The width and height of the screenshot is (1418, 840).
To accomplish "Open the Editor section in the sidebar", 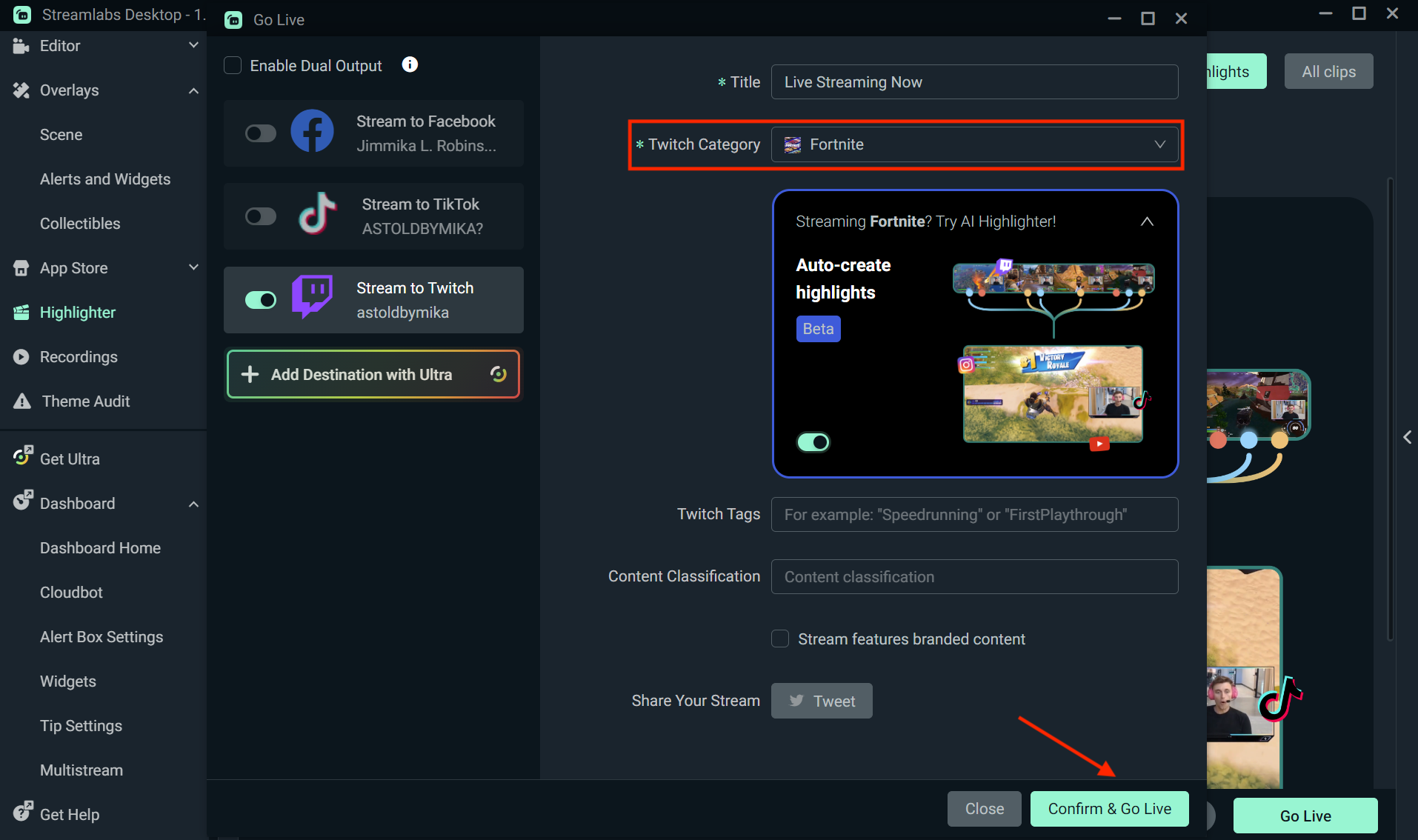I will coord(59,45).
